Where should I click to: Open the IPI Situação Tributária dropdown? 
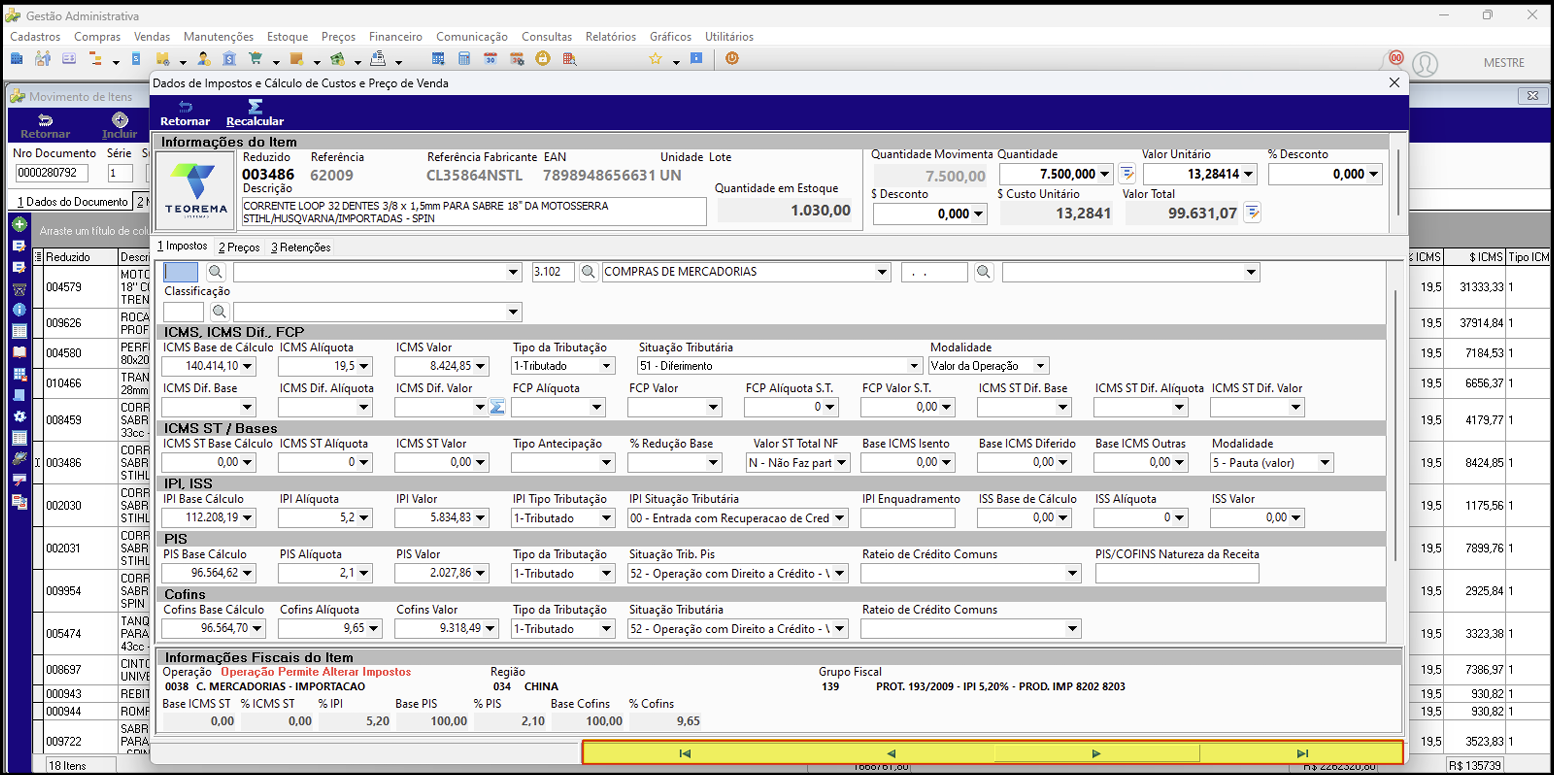tap(840, 518)
